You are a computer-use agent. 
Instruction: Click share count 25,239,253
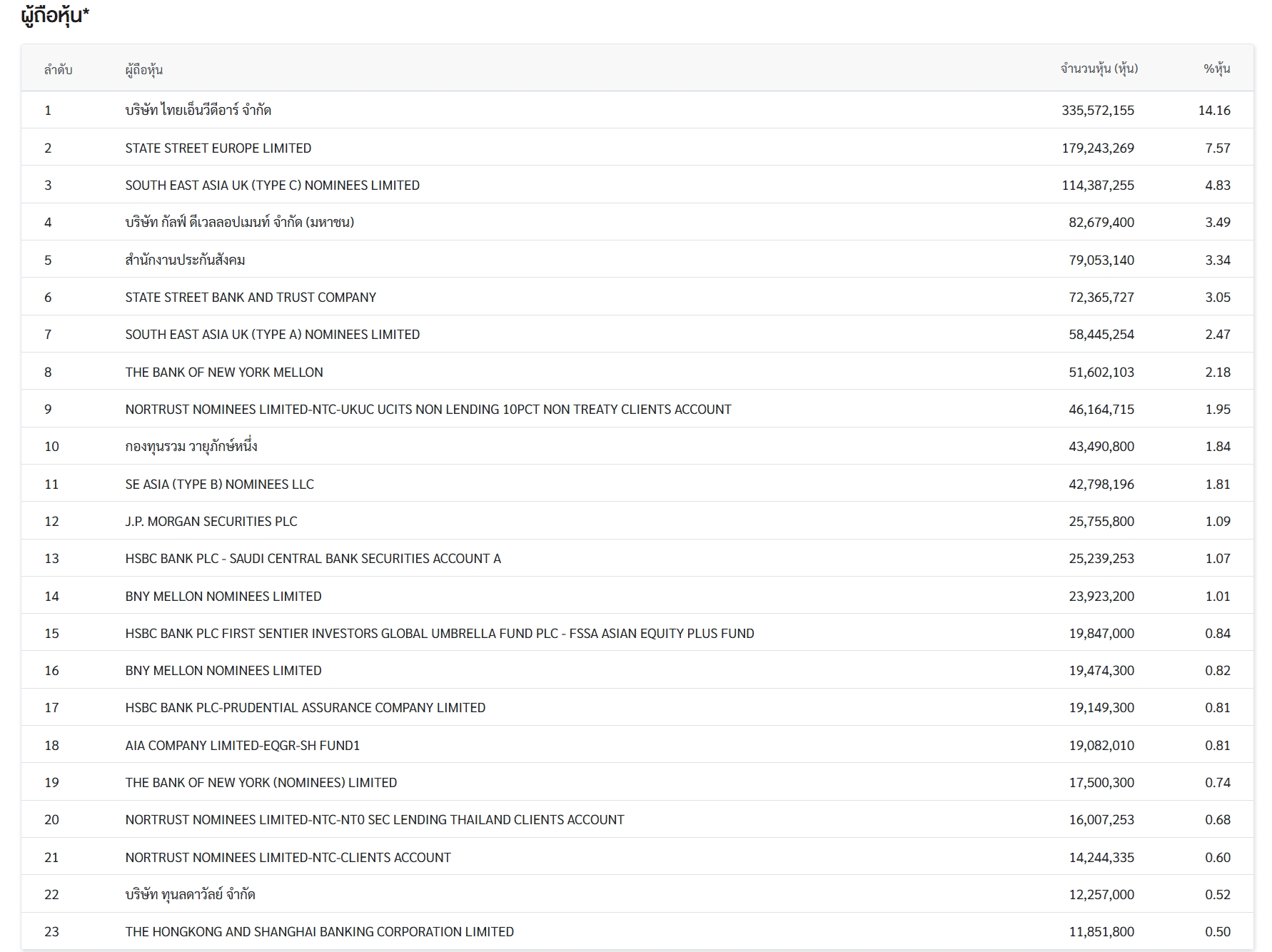[x=1101, y=558]
